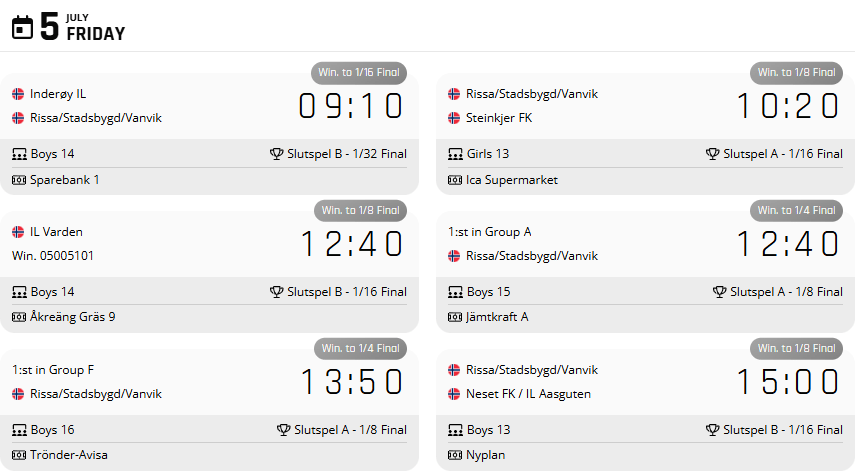Click the group icon beside Girls 13
Screen dimensions: 859x474
(x=454, y=154)
